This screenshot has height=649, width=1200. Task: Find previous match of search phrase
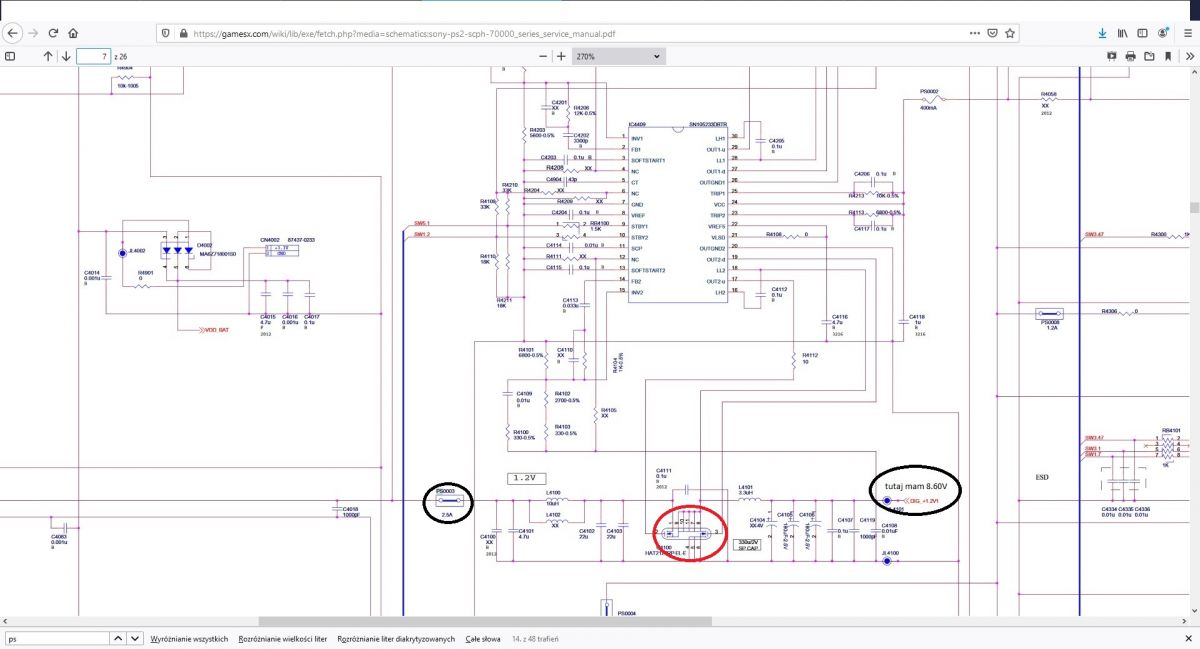pos(116,638)
